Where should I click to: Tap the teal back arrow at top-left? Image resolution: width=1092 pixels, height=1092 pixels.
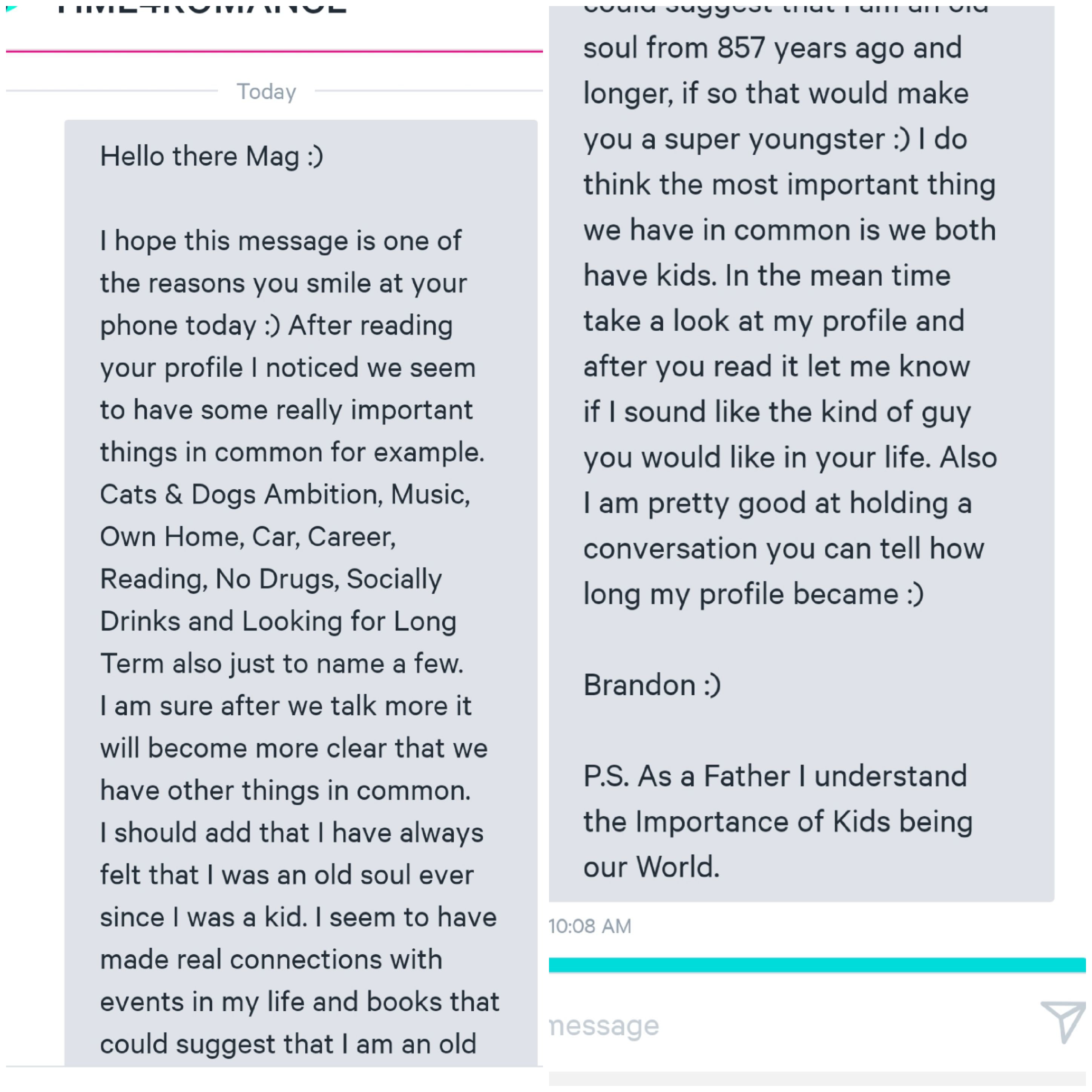(x=11, y=8)
